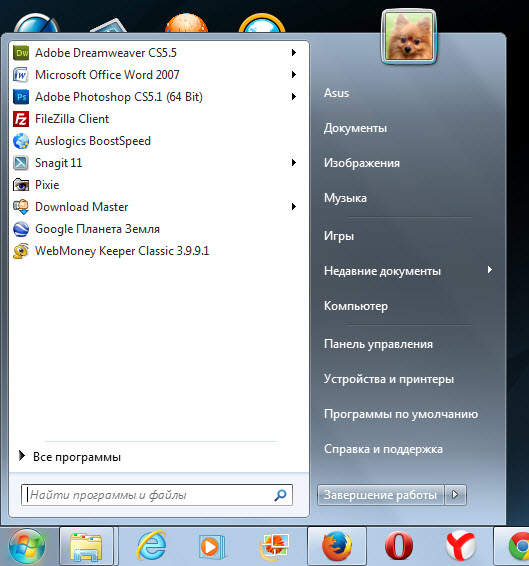
Task: Open Панель управления
Action: [378, 344]
